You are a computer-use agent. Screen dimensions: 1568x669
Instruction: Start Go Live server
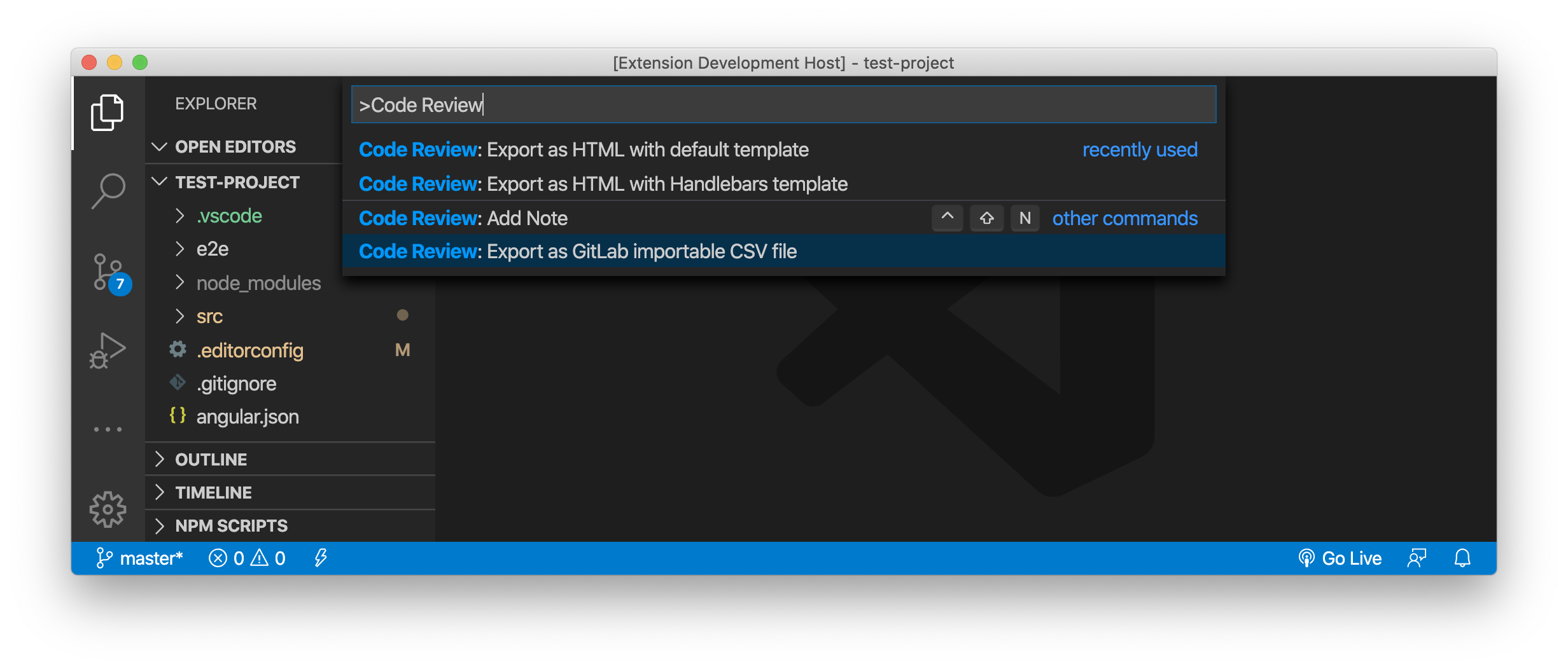pyautogui.click(x=1340, y=558)
